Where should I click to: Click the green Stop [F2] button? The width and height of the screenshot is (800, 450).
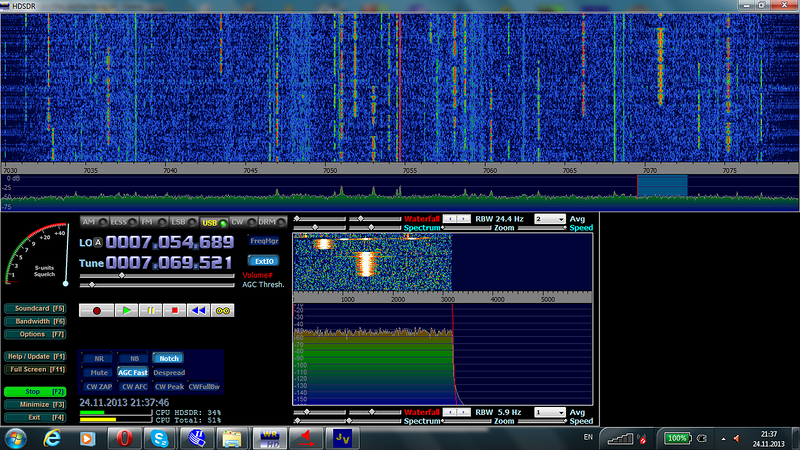35,392
